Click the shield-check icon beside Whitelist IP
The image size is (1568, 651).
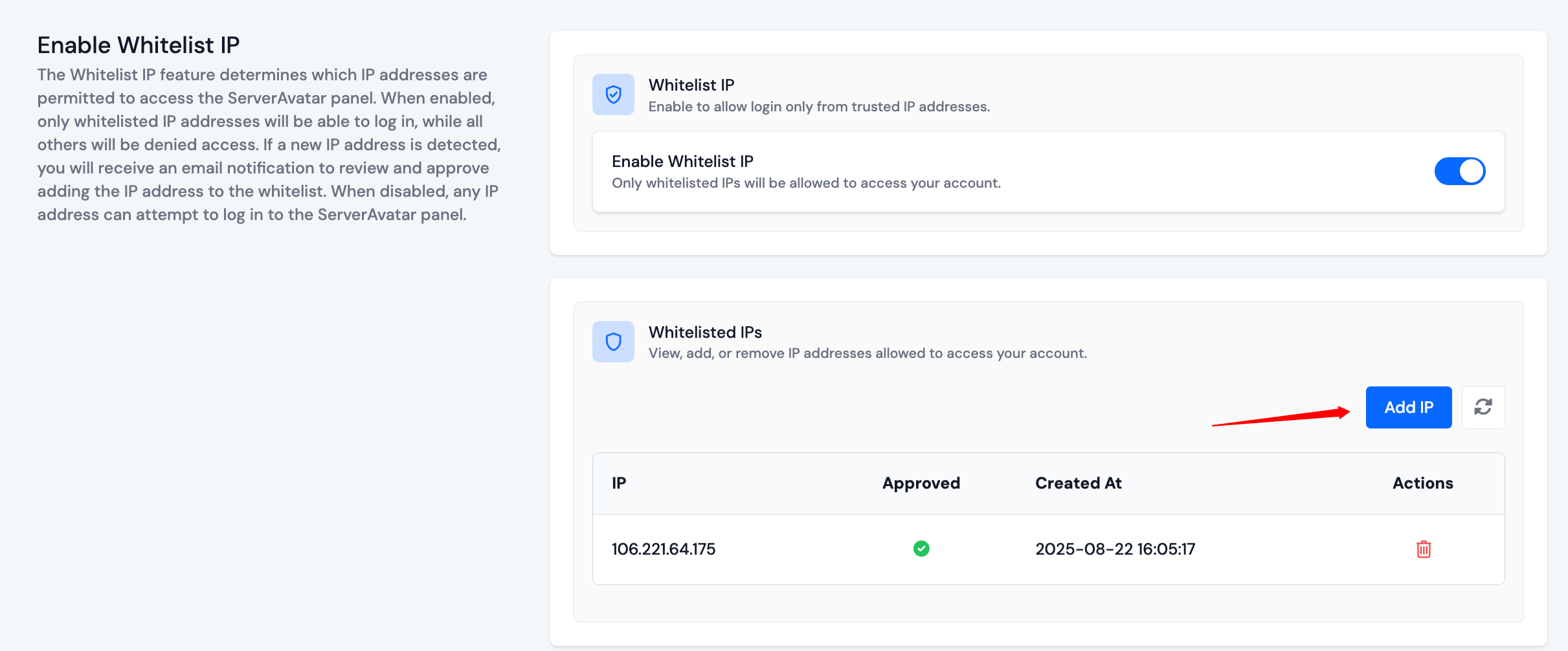point(612,94)
